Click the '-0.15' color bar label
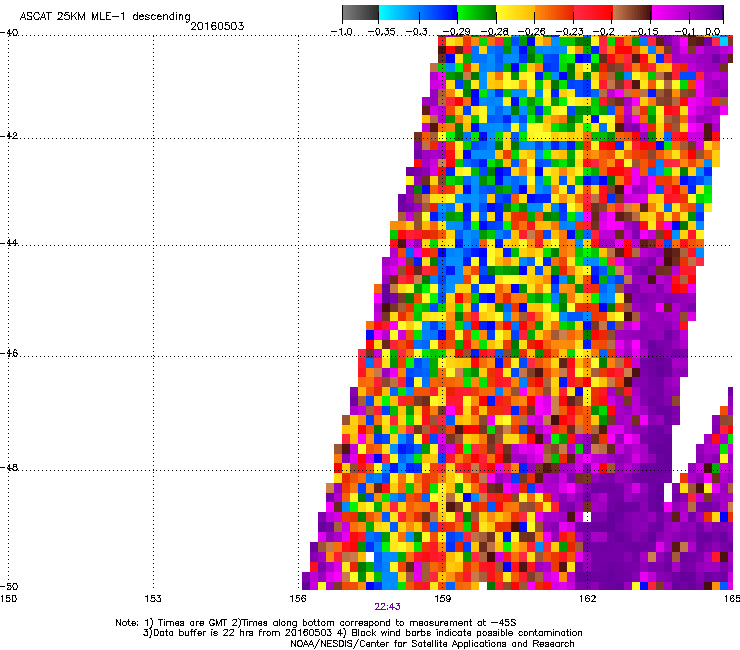 click(645, 32)
